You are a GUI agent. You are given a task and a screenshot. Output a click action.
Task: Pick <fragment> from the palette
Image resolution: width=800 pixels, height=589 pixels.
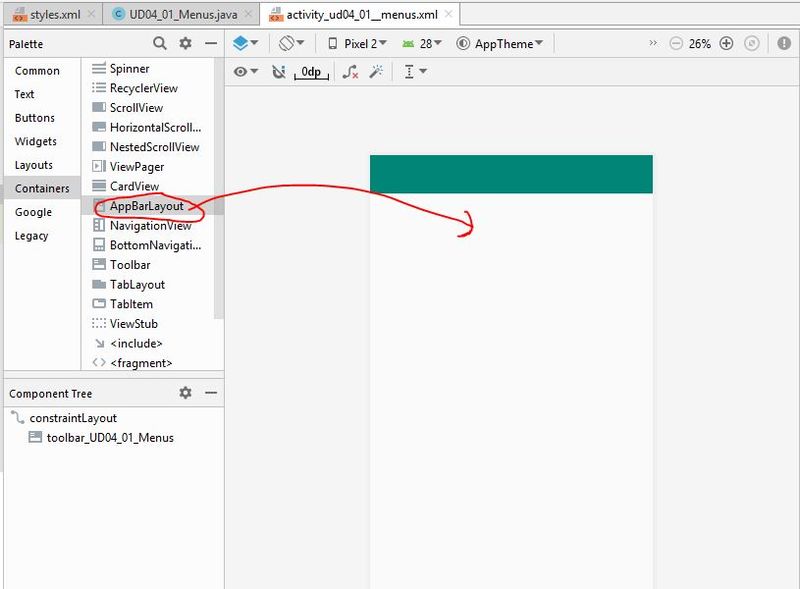(148, 363)
